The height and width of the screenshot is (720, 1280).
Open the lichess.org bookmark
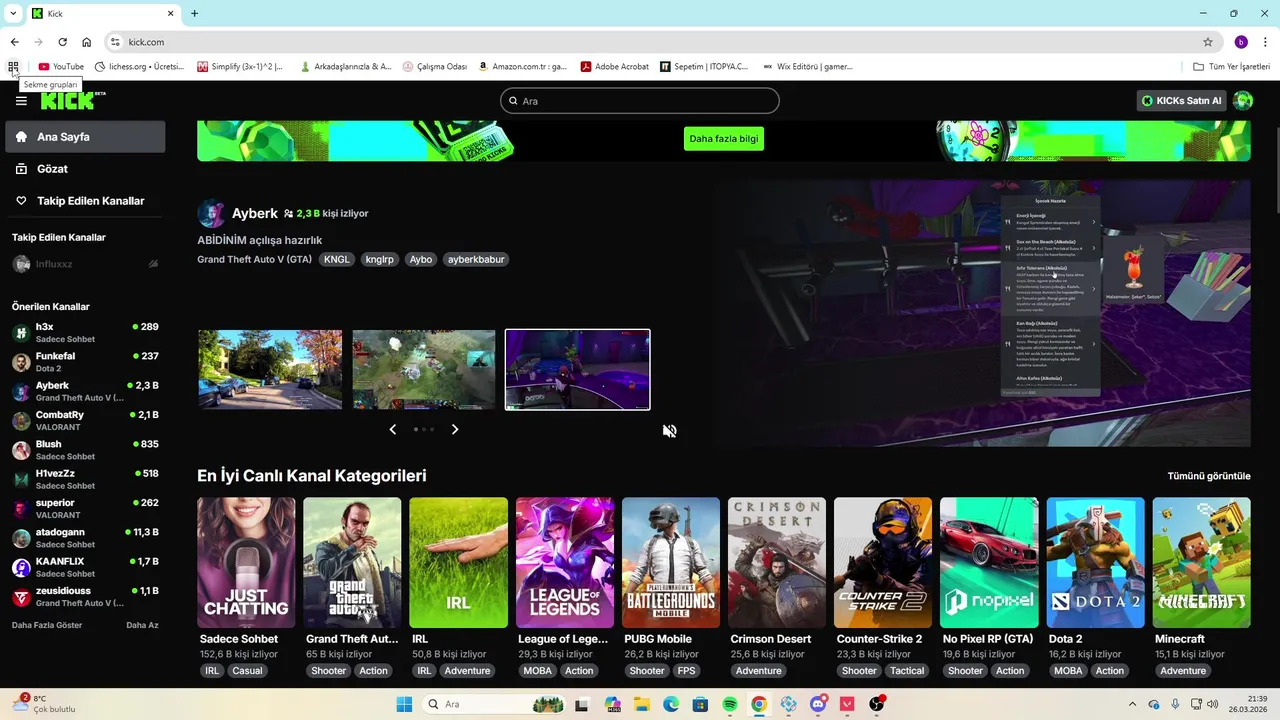139,67
